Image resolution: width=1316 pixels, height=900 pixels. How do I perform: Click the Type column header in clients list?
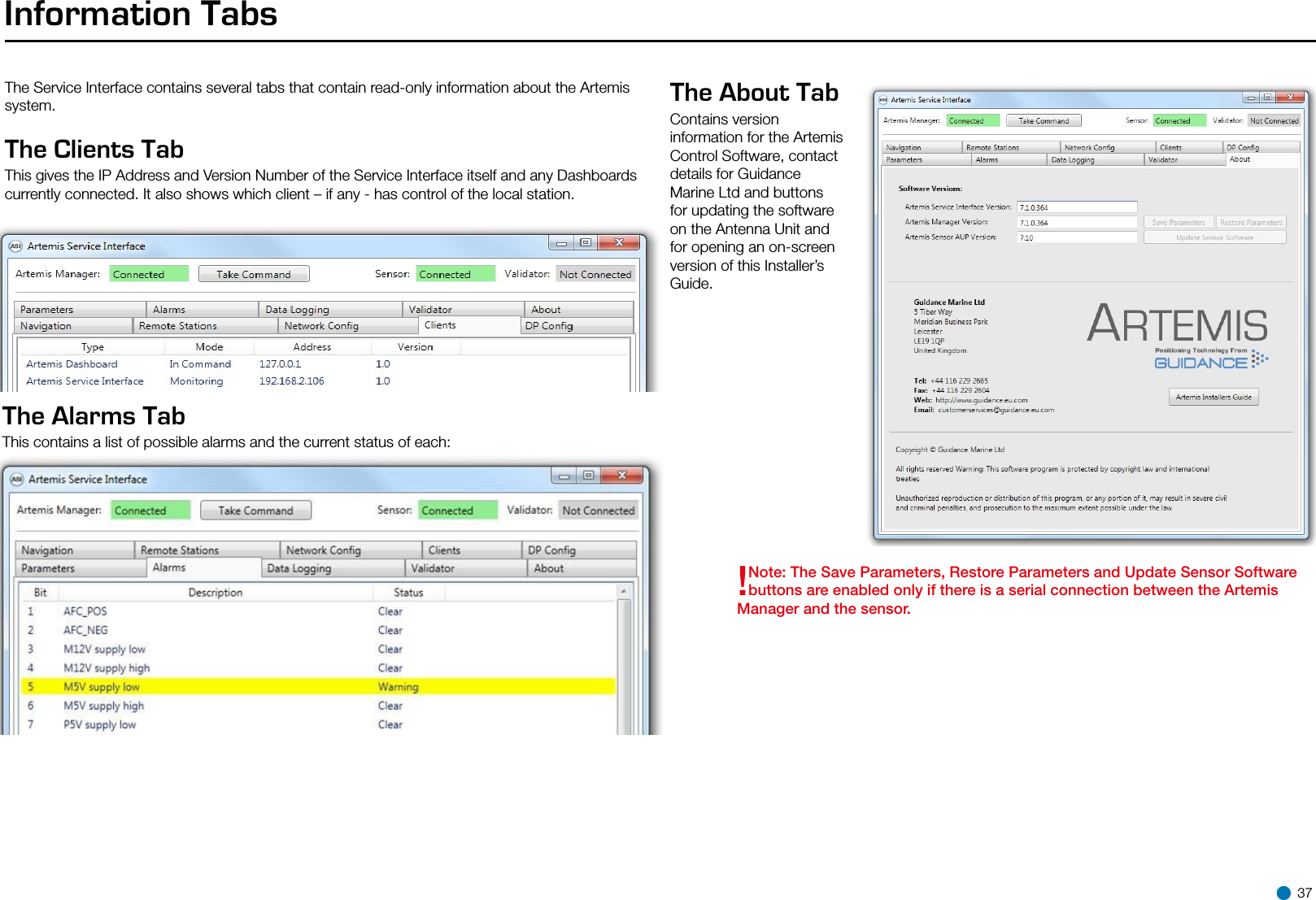pos(92,347)
